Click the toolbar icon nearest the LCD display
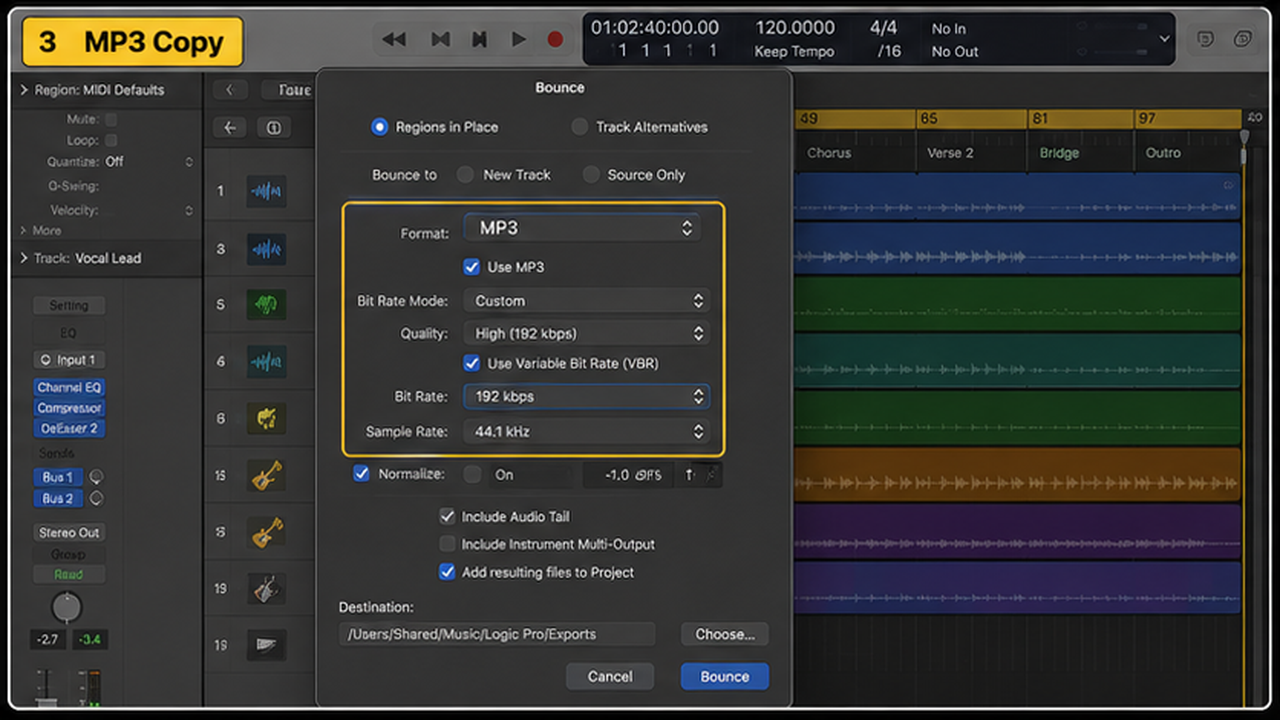 (1206, 39)
